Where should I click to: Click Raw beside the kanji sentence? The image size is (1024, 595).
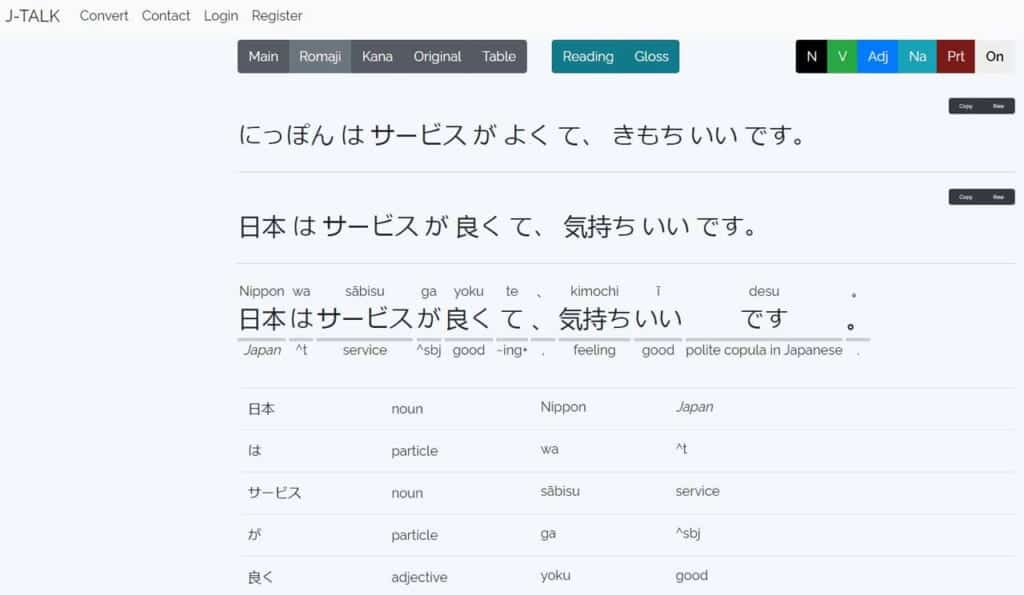pos(998,196)
